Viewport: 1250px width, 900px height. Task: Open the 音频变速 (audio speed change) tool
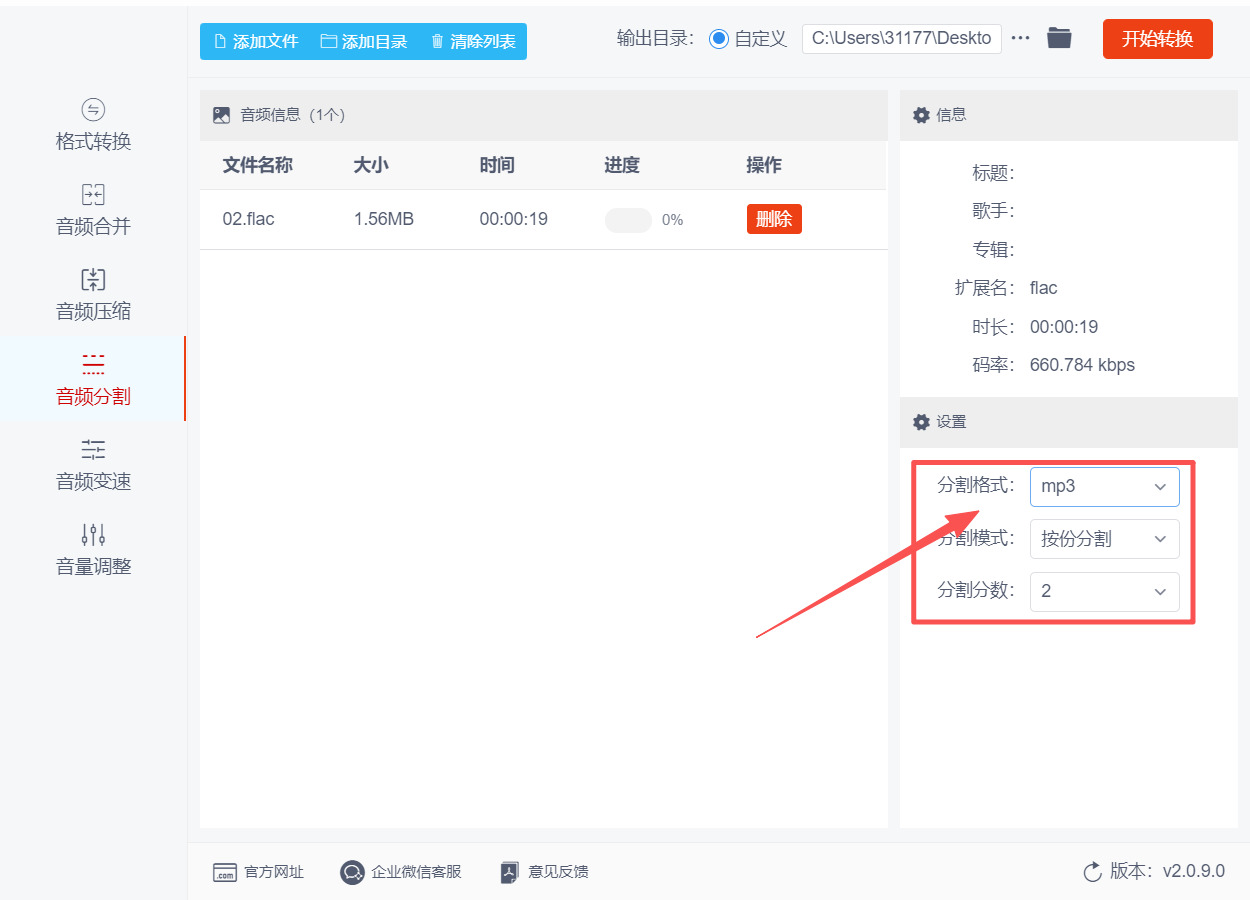(92, 465)
